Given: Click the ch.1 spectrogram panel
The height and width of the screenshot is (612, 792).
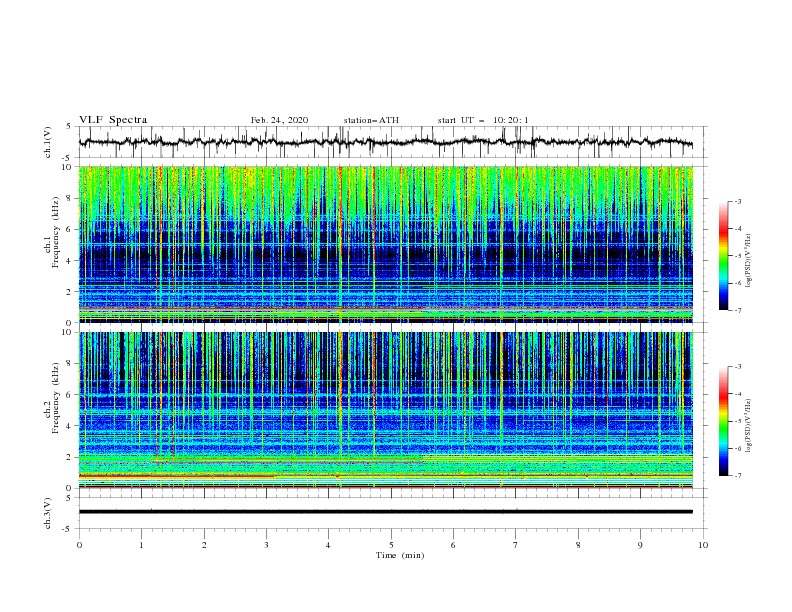Looking at the screenshot, I should click(385, 244).
